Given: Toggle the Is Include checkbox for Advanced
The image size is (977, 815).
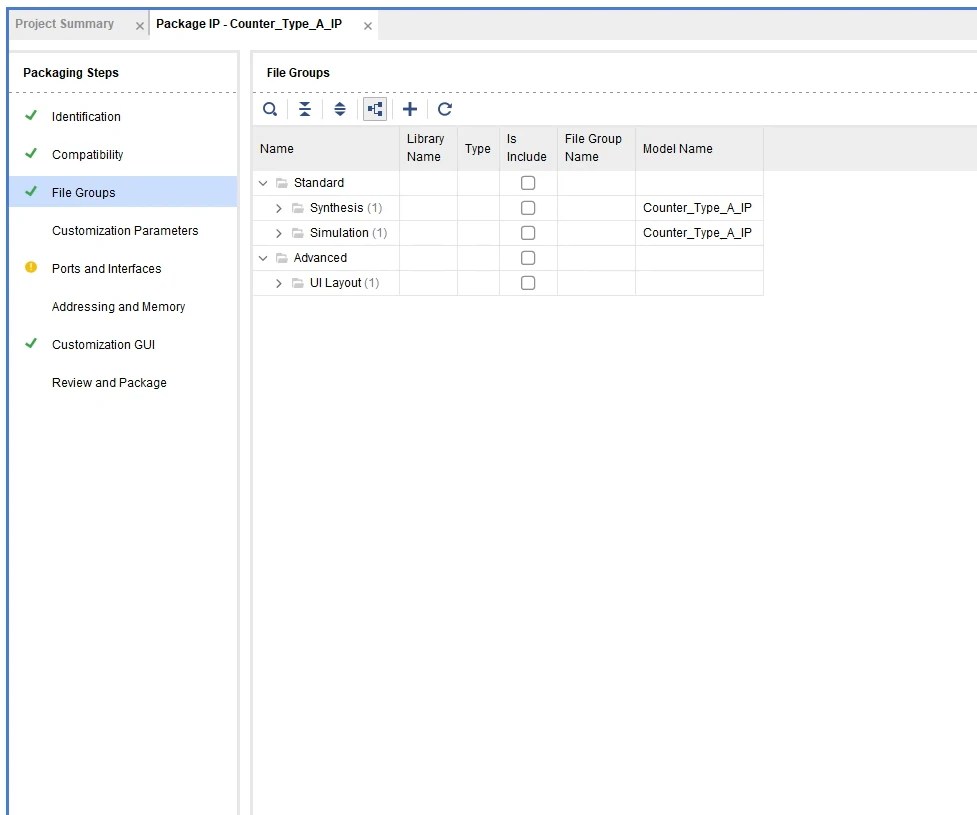Looking at the screenshot, I should coord(528,257).
